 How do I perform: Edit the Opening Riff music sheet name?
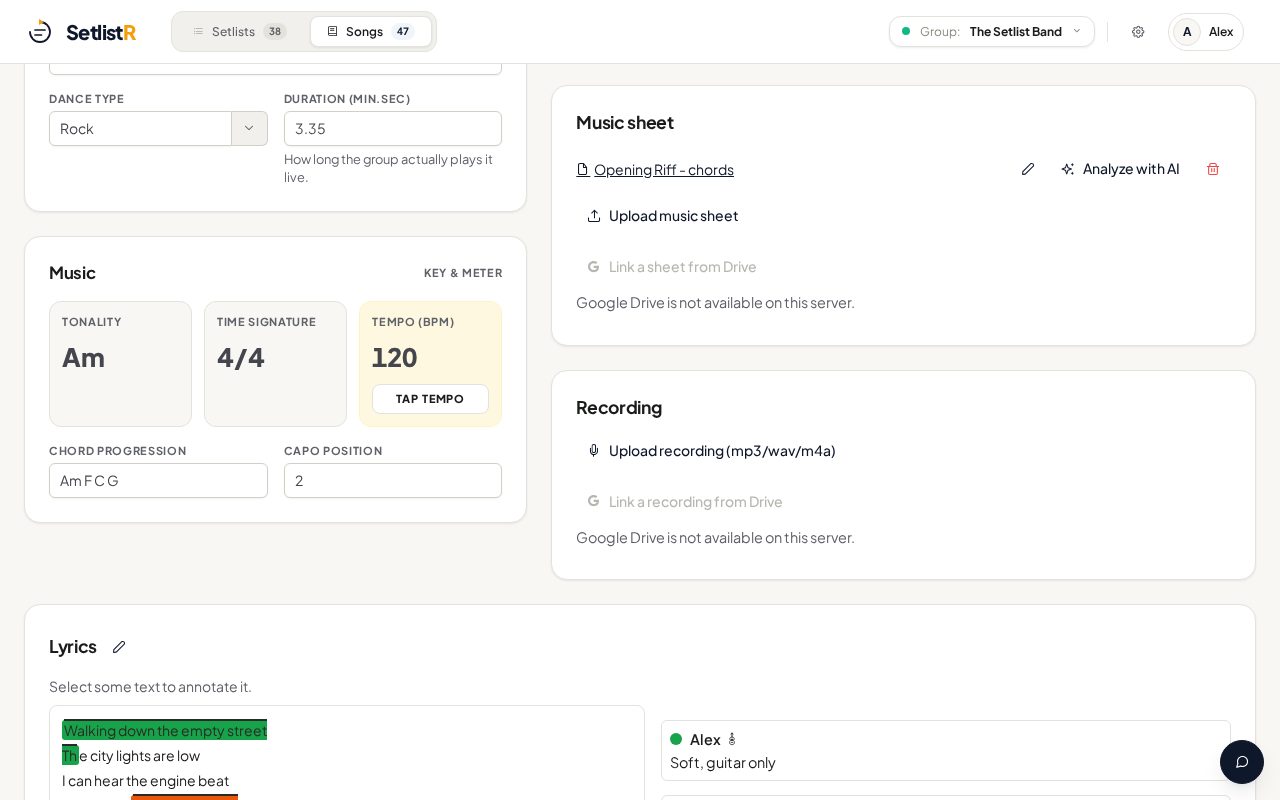point(1028,169)
